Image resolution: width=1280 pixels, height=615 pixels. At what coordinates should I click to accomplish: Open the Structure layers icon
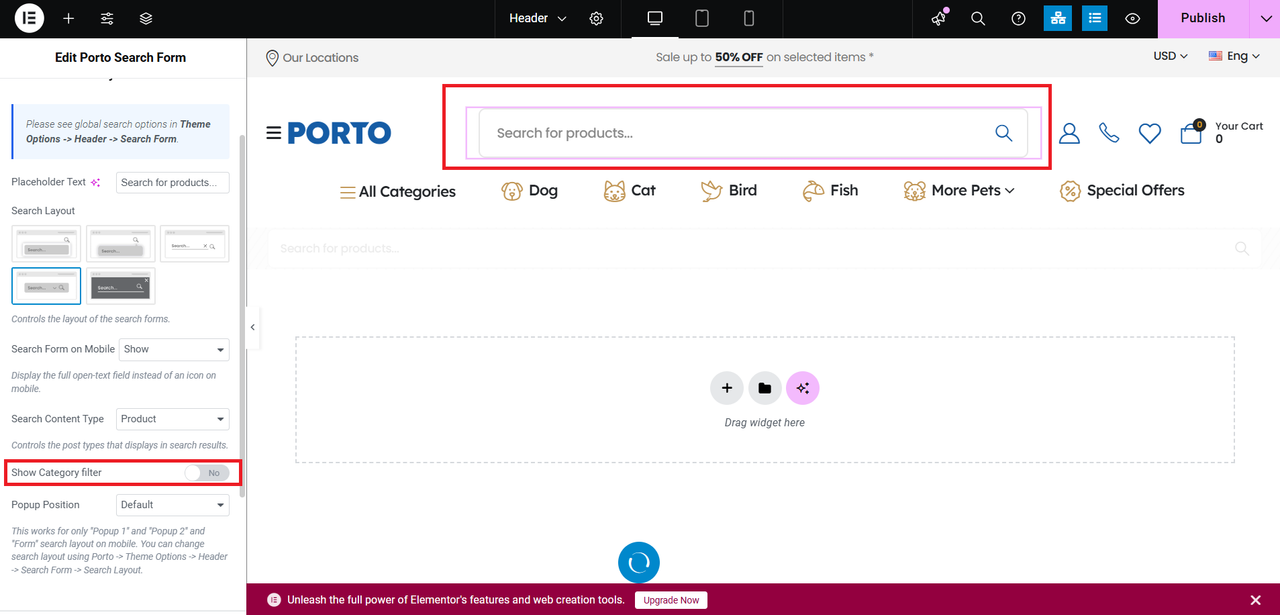click(x=146, y=18)
